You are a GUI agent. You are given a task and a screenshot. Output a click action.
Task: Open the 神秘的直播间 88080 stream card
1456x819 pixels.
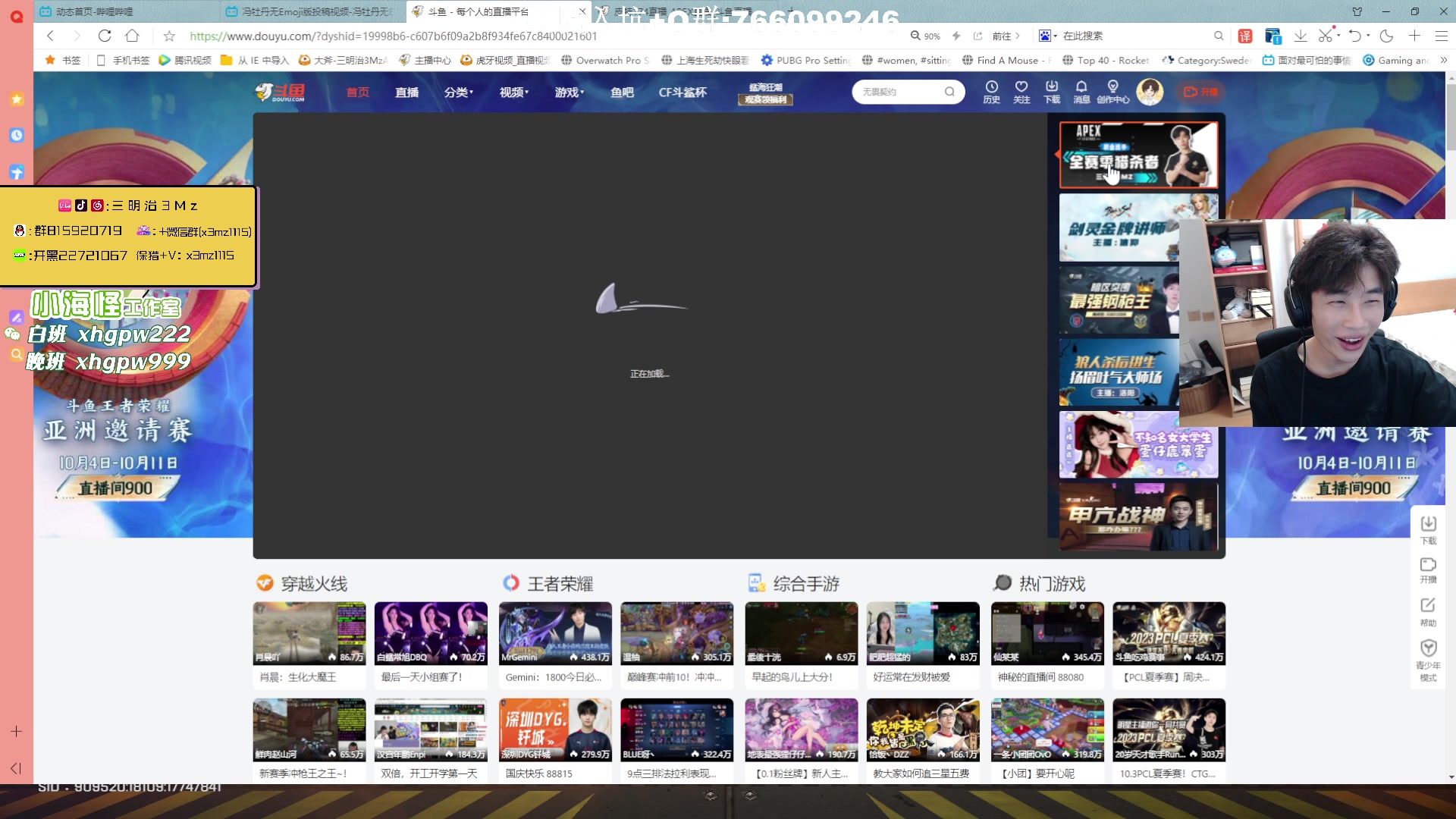click(x=1047, y=644)
